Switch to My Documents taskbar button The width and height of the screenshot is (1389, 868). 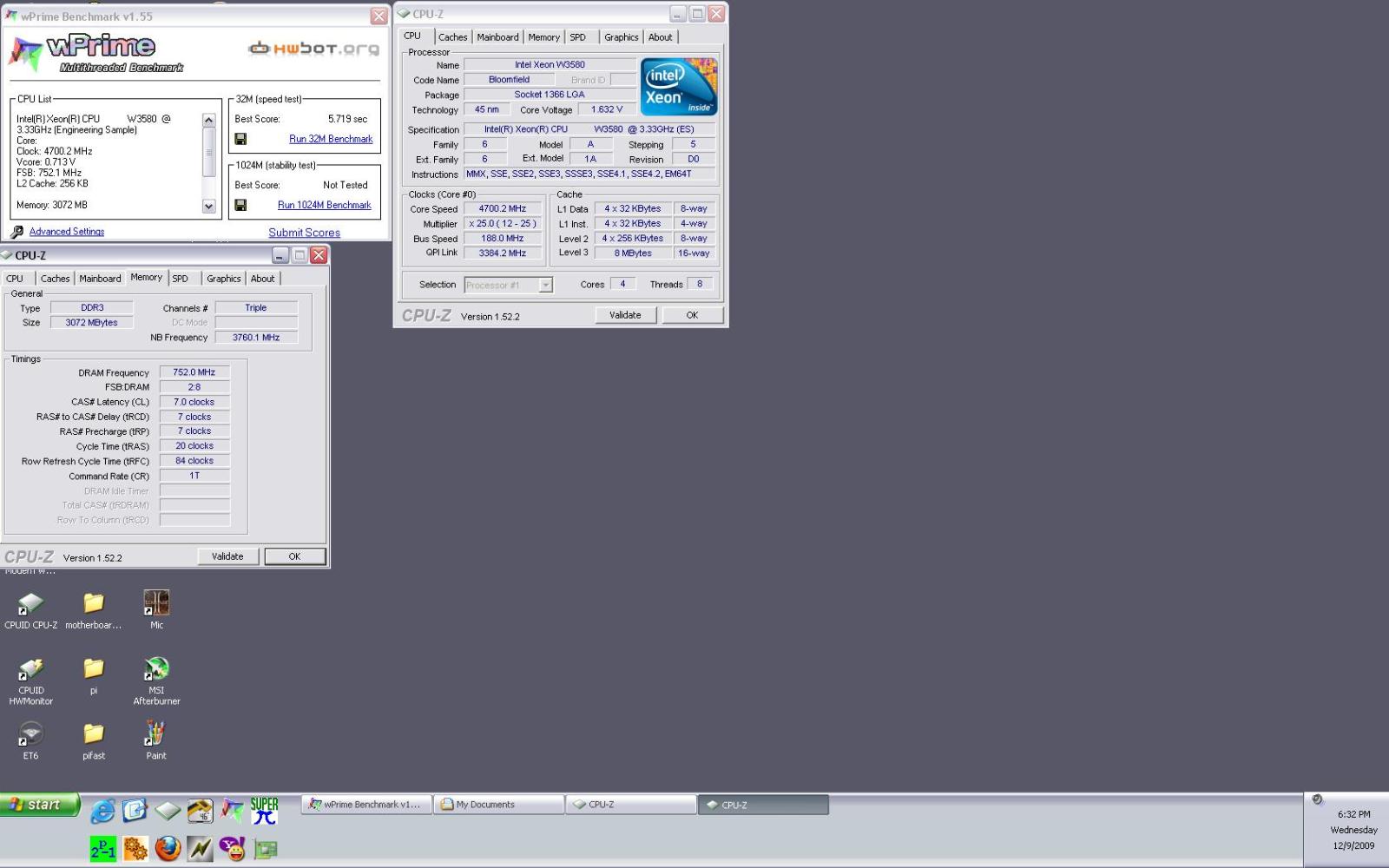pos(498,805)
